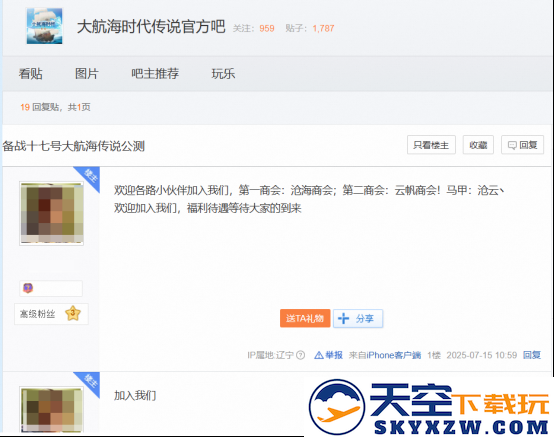Click the timestamp 2025-07-15 10:59

point(482,355)
